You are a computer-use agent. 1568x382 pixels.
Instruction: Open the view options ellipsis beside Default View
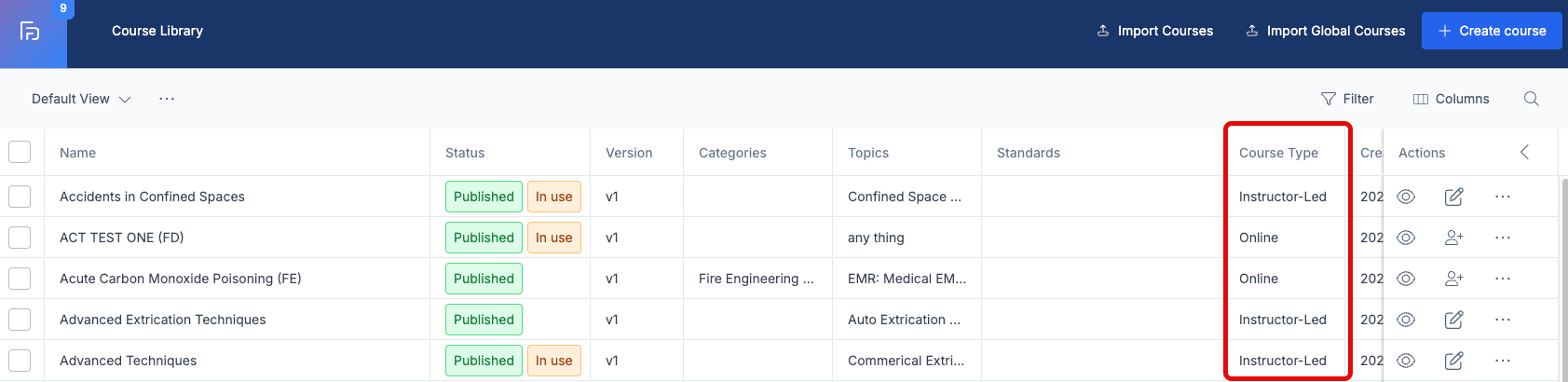(167, 99)
